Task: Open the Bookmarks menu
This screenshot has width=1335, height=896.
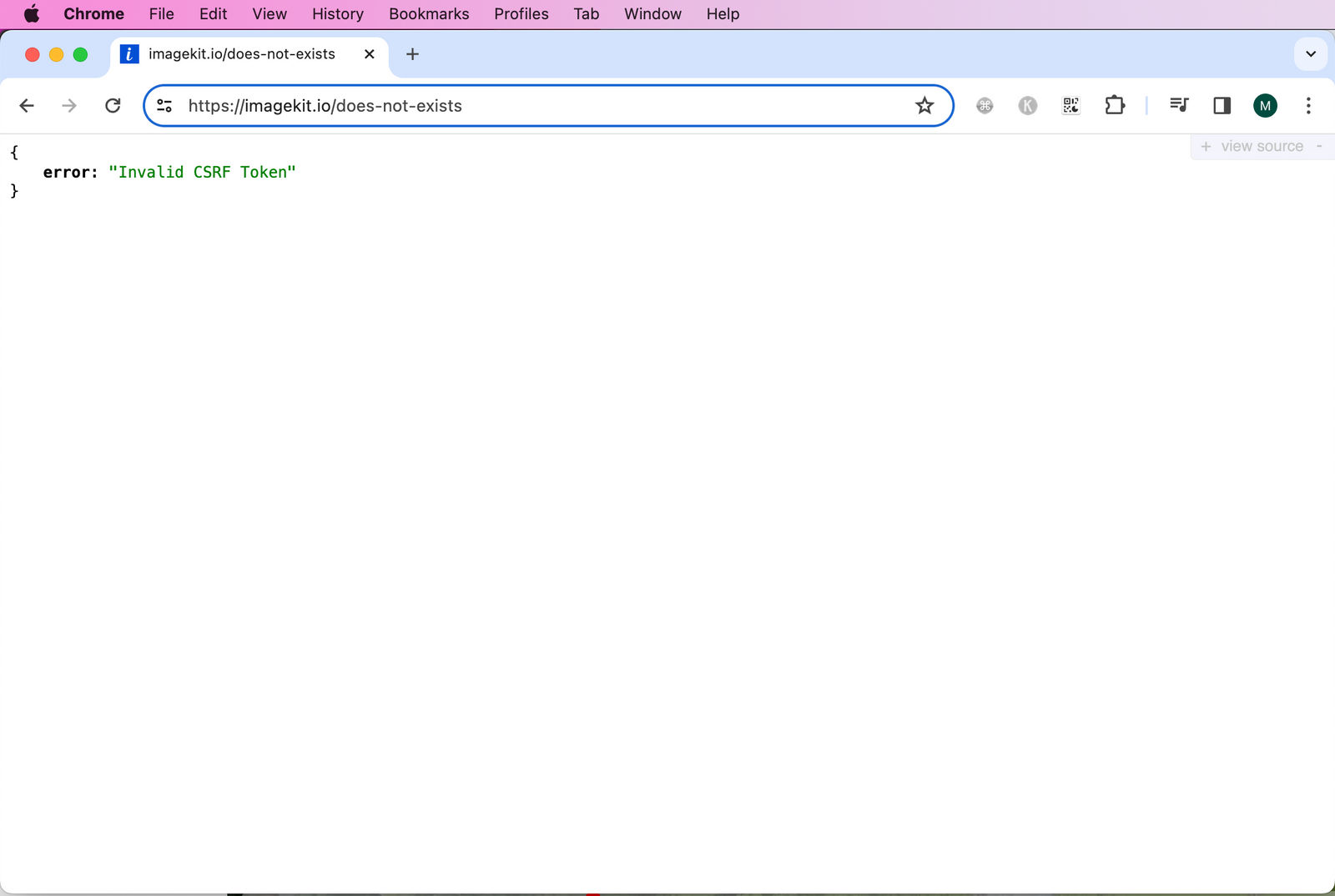Action: coord(428,13)
